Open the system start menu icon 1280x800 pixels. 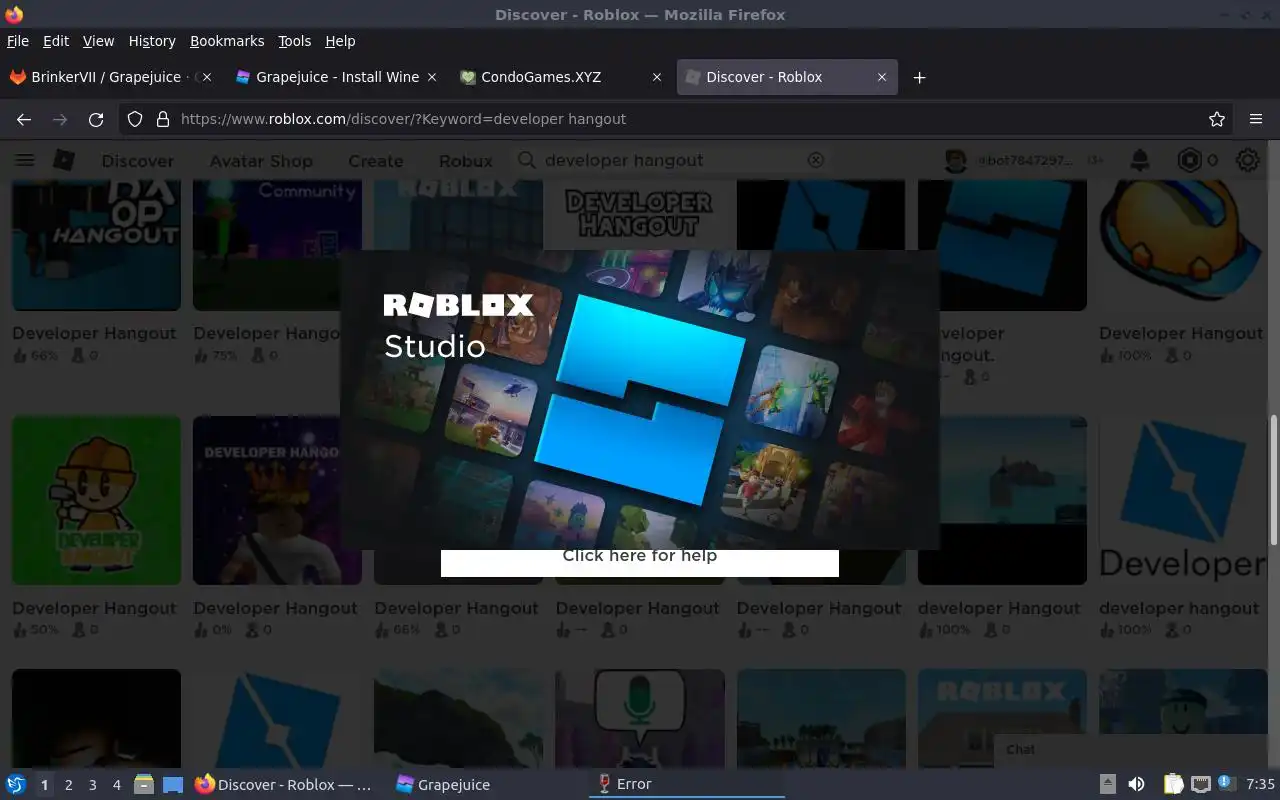[16, 785]
